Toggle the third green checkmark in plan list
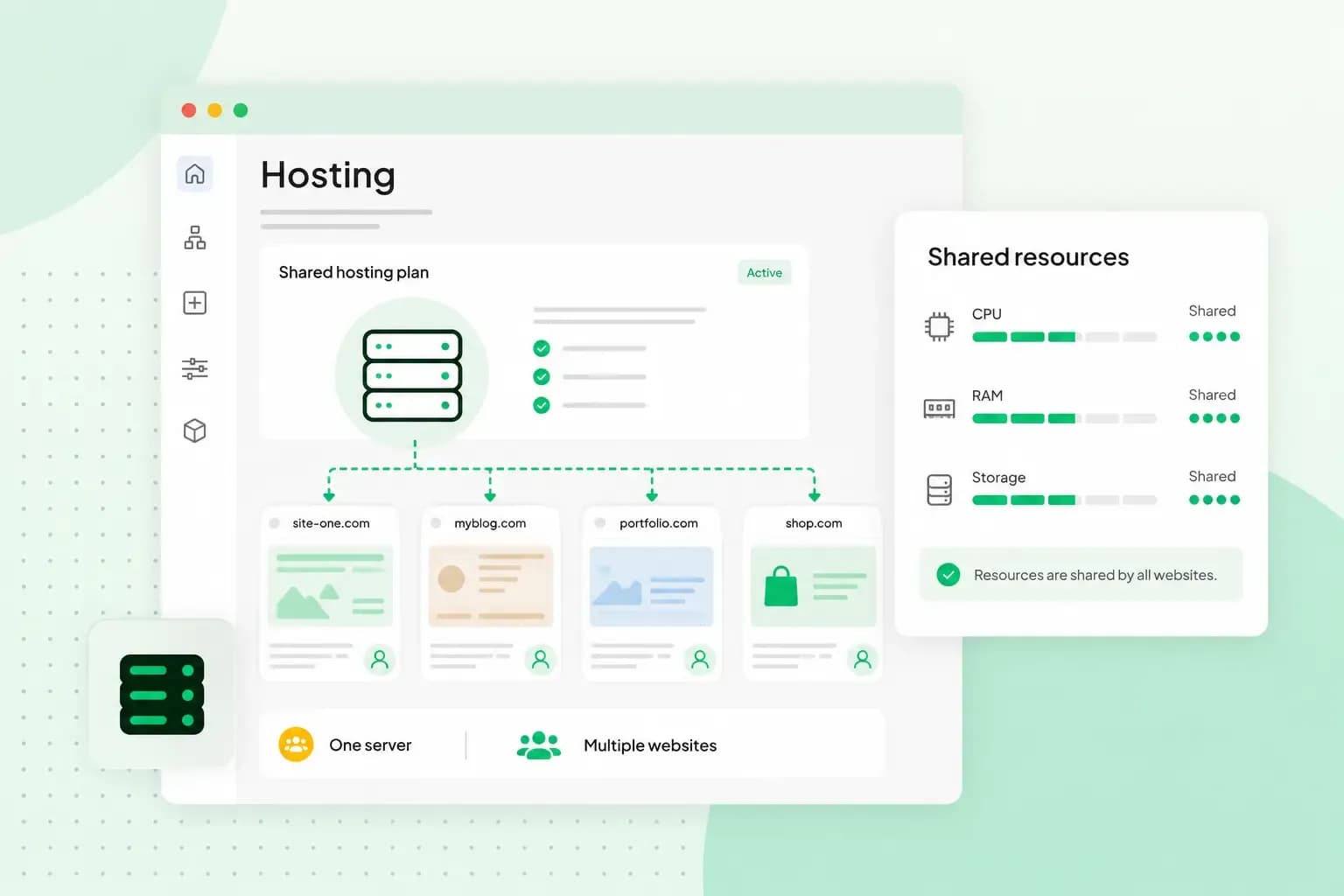Viewport: 1344px width, 896px height. 542,405
